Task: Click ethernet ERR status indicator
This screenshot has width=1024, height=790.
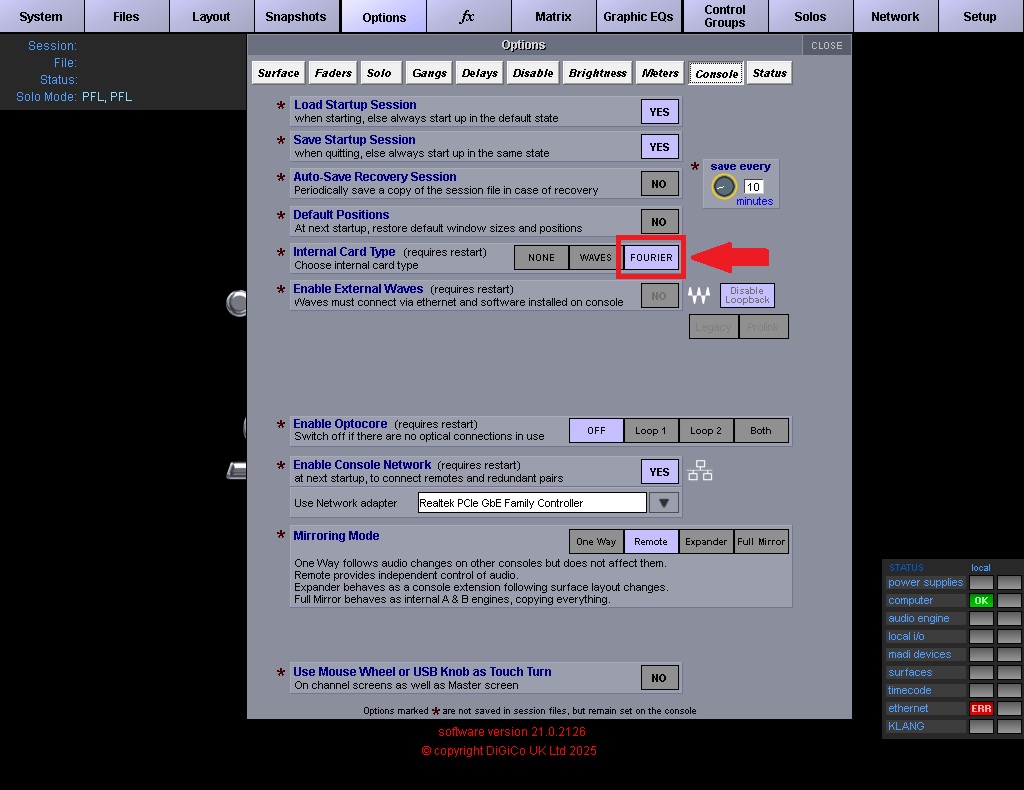Action: (981, 708)
